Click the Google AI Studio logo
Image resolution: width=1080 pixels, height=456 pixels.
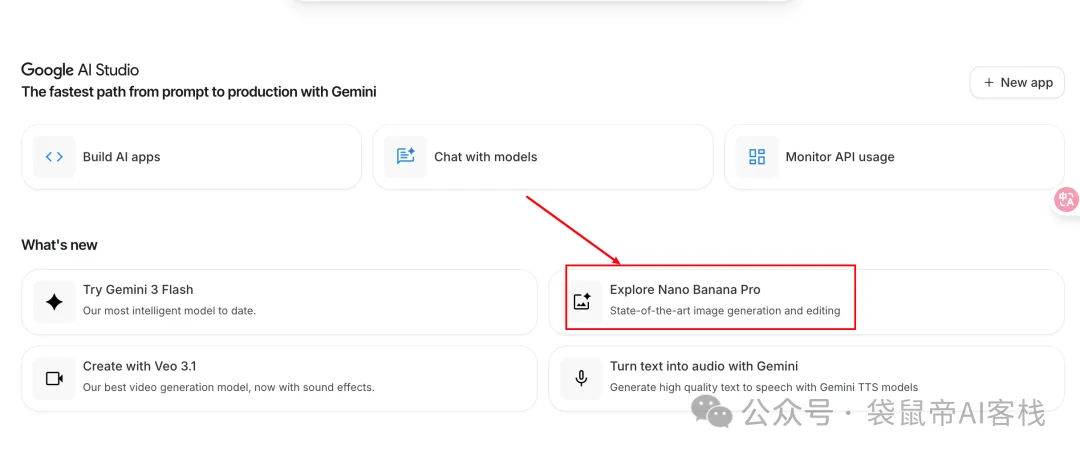80,70
